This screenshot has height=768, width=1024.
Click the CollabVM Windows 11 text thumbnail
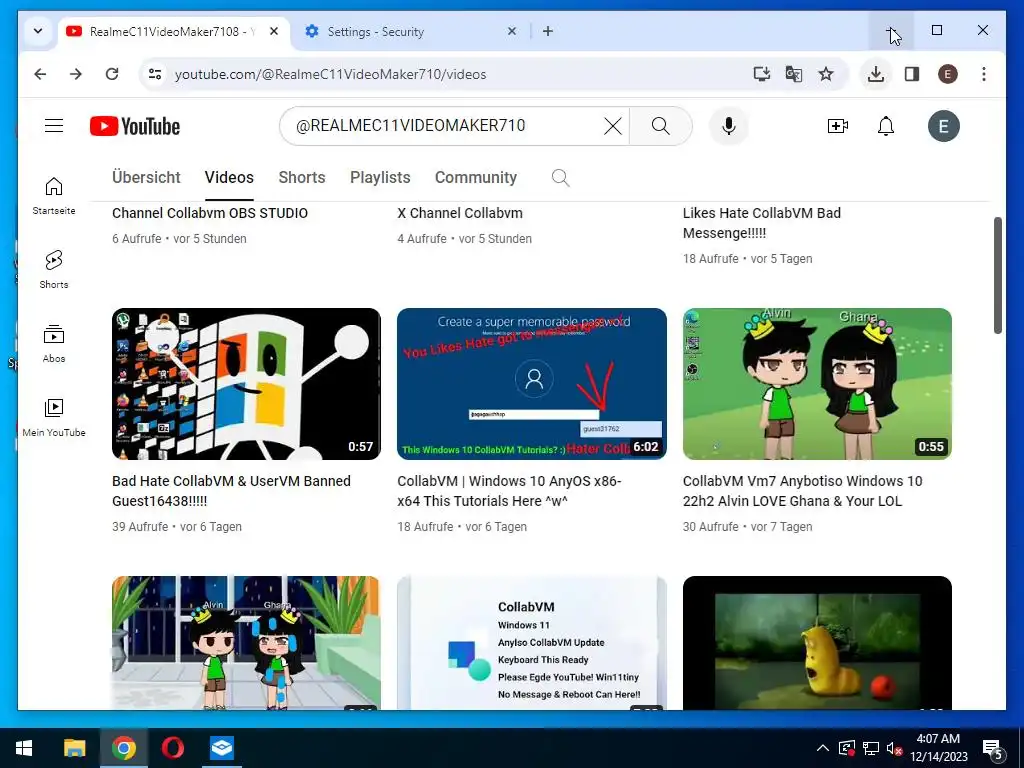click(x=532, y=643)
